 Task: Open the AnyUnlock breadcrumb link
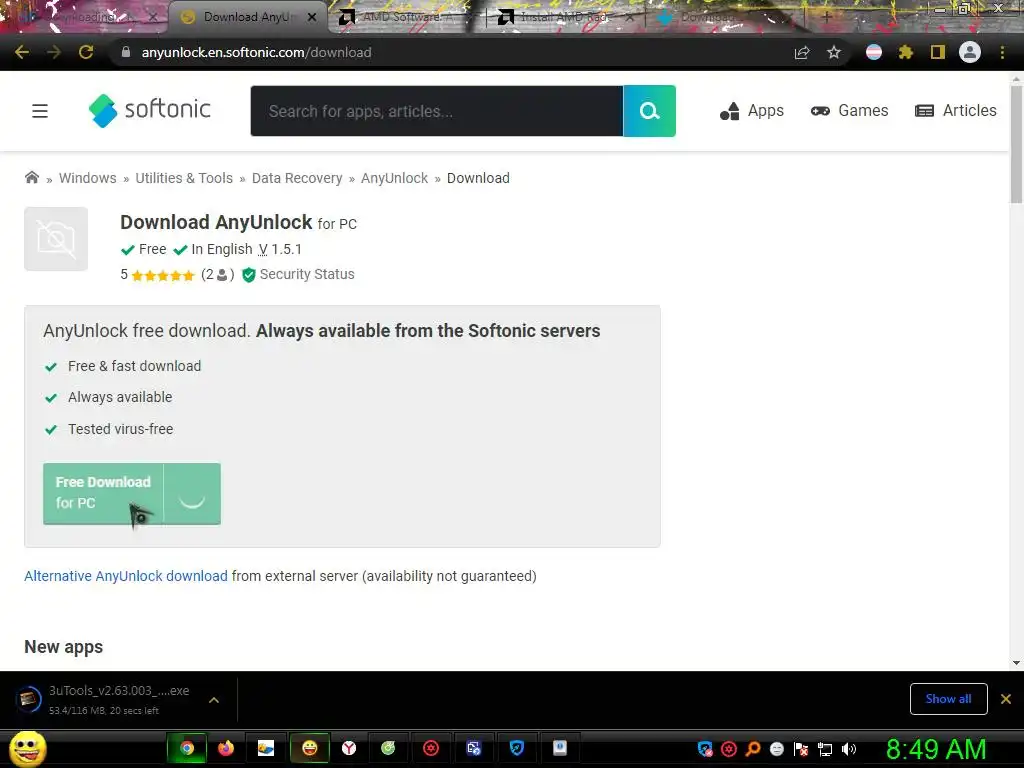coord(394,178)
